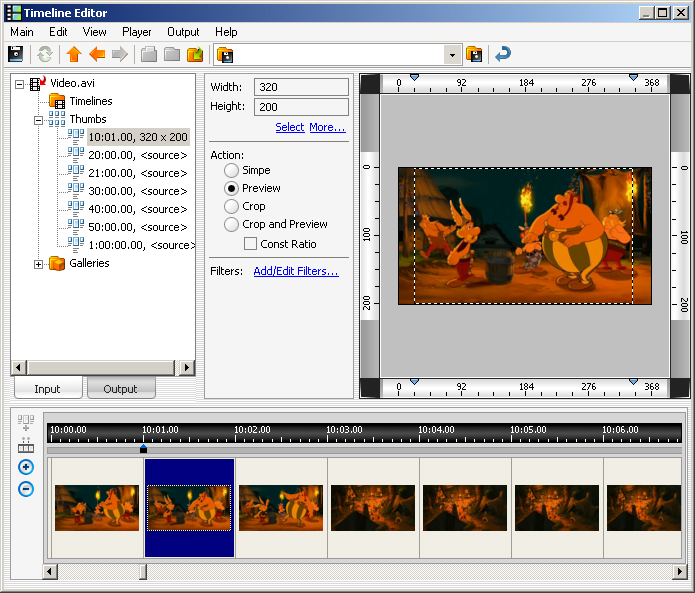
Task: Enable the Const Ratio checkbox
Action: point(250,244)
